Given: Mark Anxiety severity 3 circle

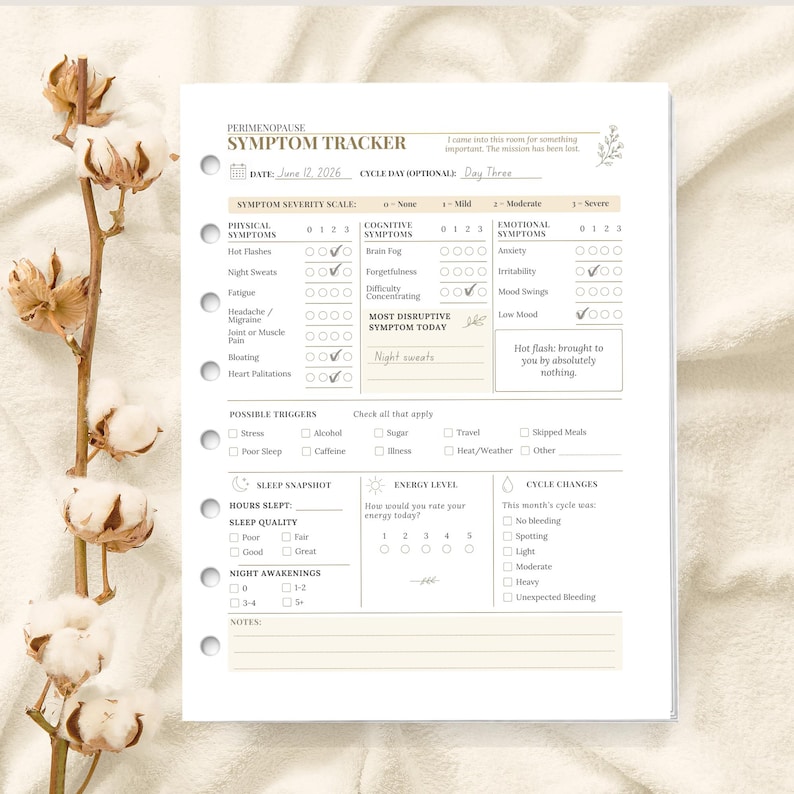Looking at the screenshot, I should [617, 251].
